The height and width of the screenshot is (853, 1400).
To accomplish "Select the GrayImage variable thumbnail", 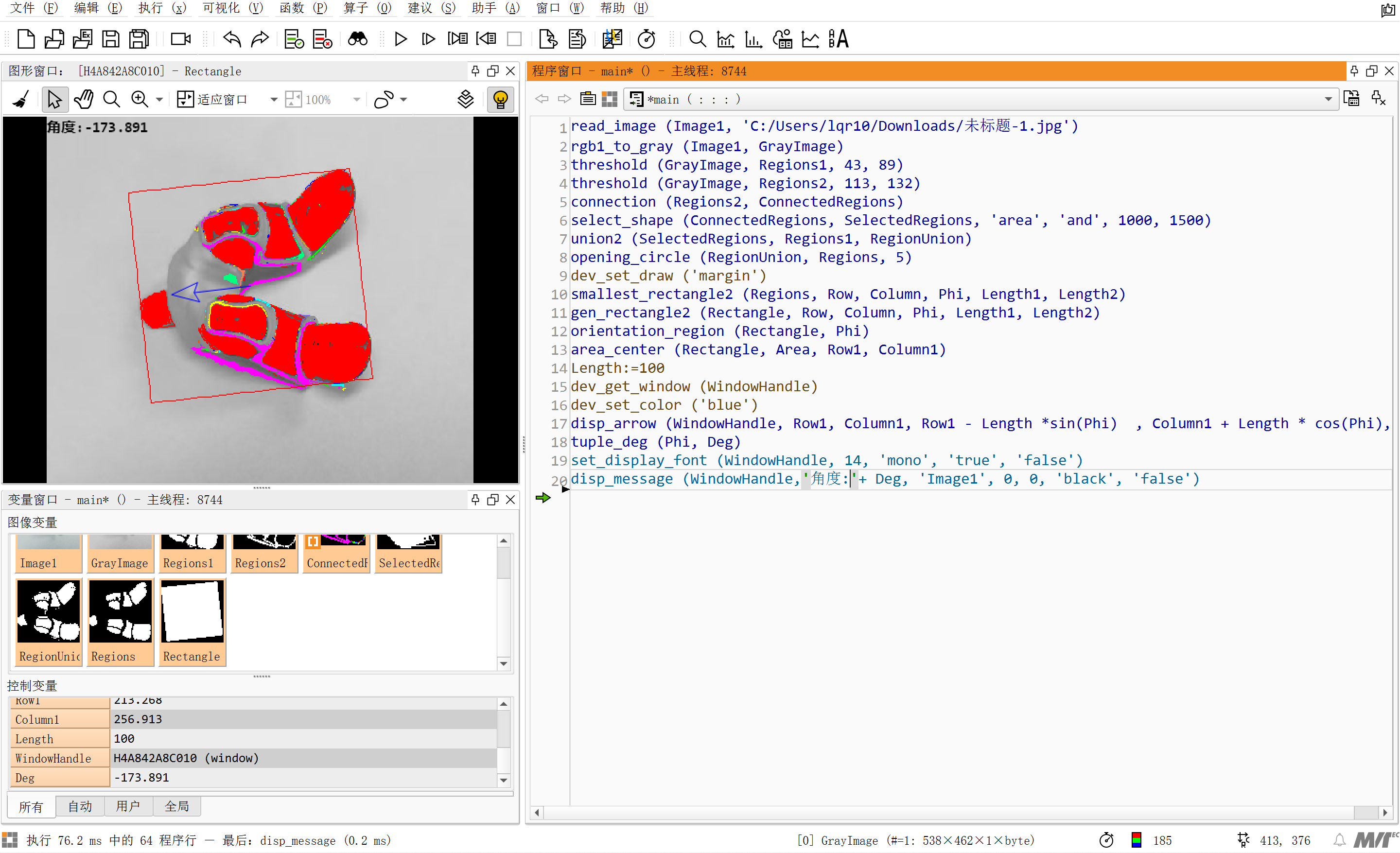I will [x=121, y=554].
